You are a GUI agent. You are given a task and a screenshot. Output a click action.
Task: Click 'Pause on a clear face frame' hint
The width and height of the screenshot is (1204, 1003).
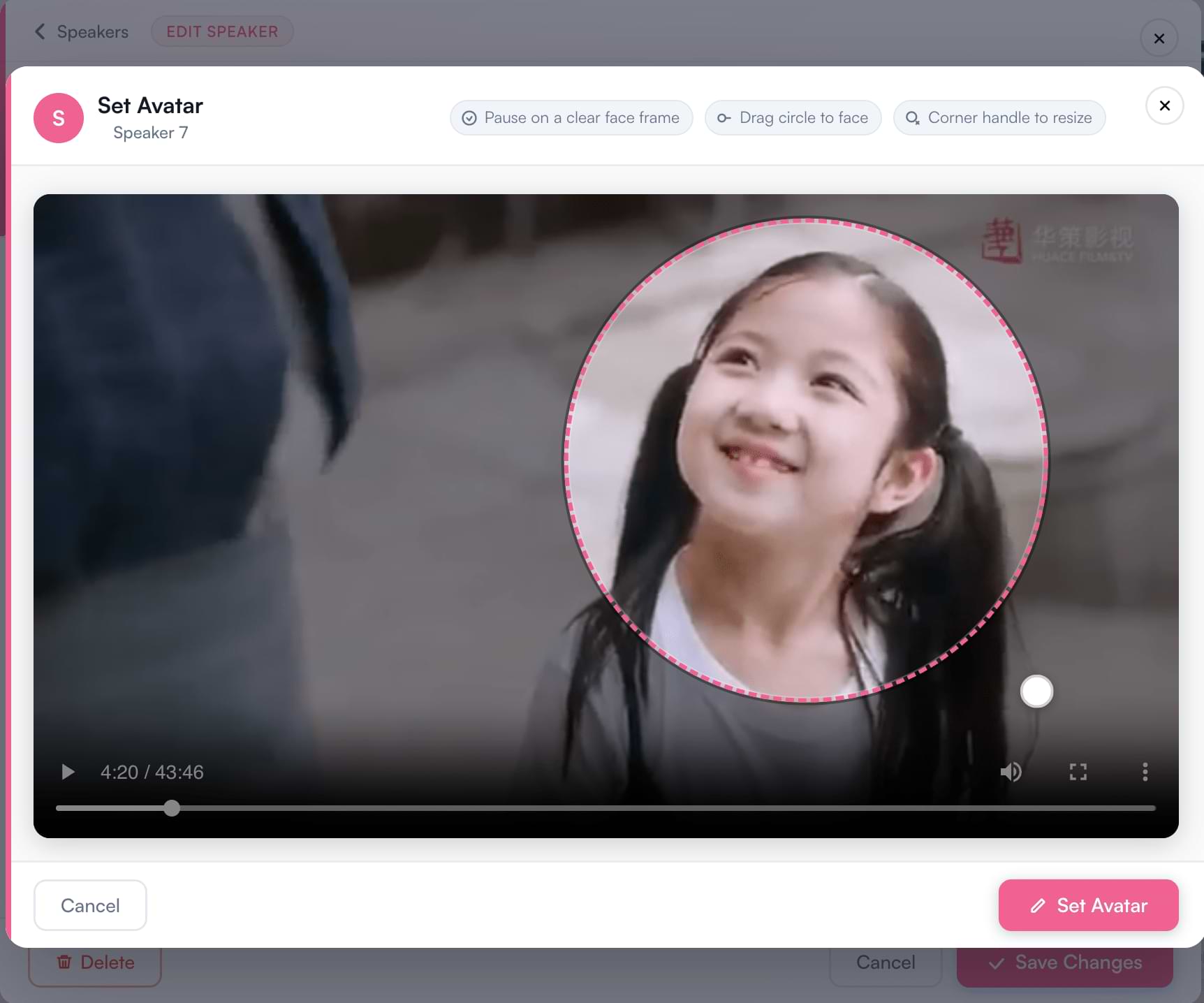click(x=571, y=118)
